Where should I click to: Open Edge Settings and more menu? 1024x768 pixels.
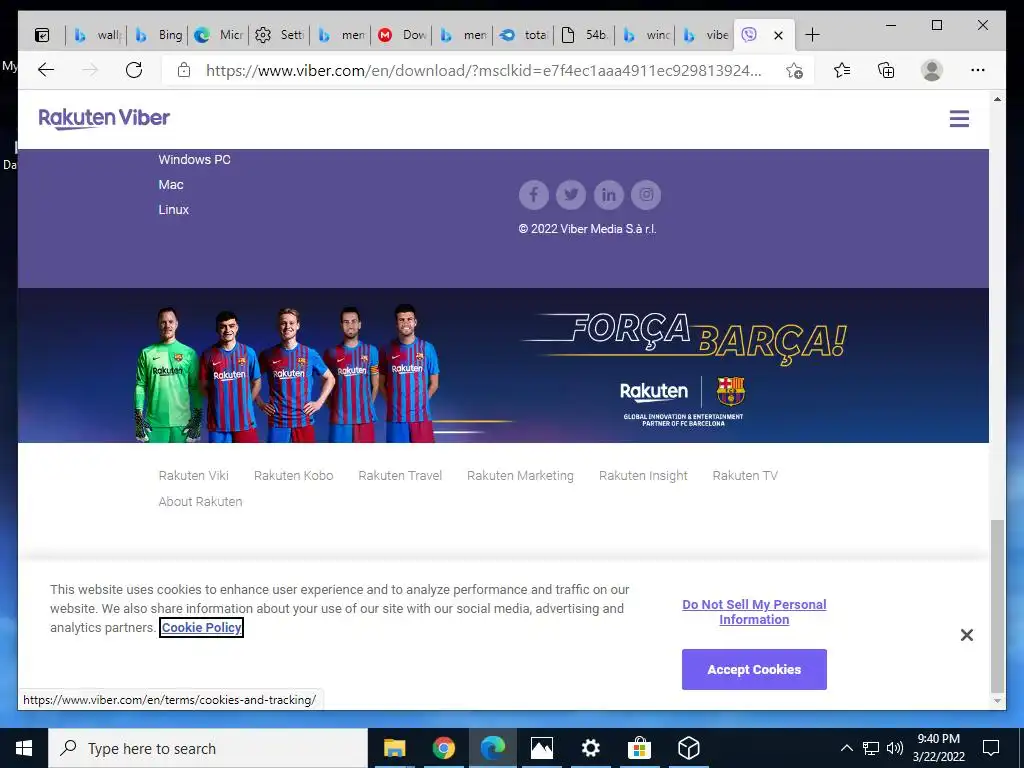click(x=978, y=70)
